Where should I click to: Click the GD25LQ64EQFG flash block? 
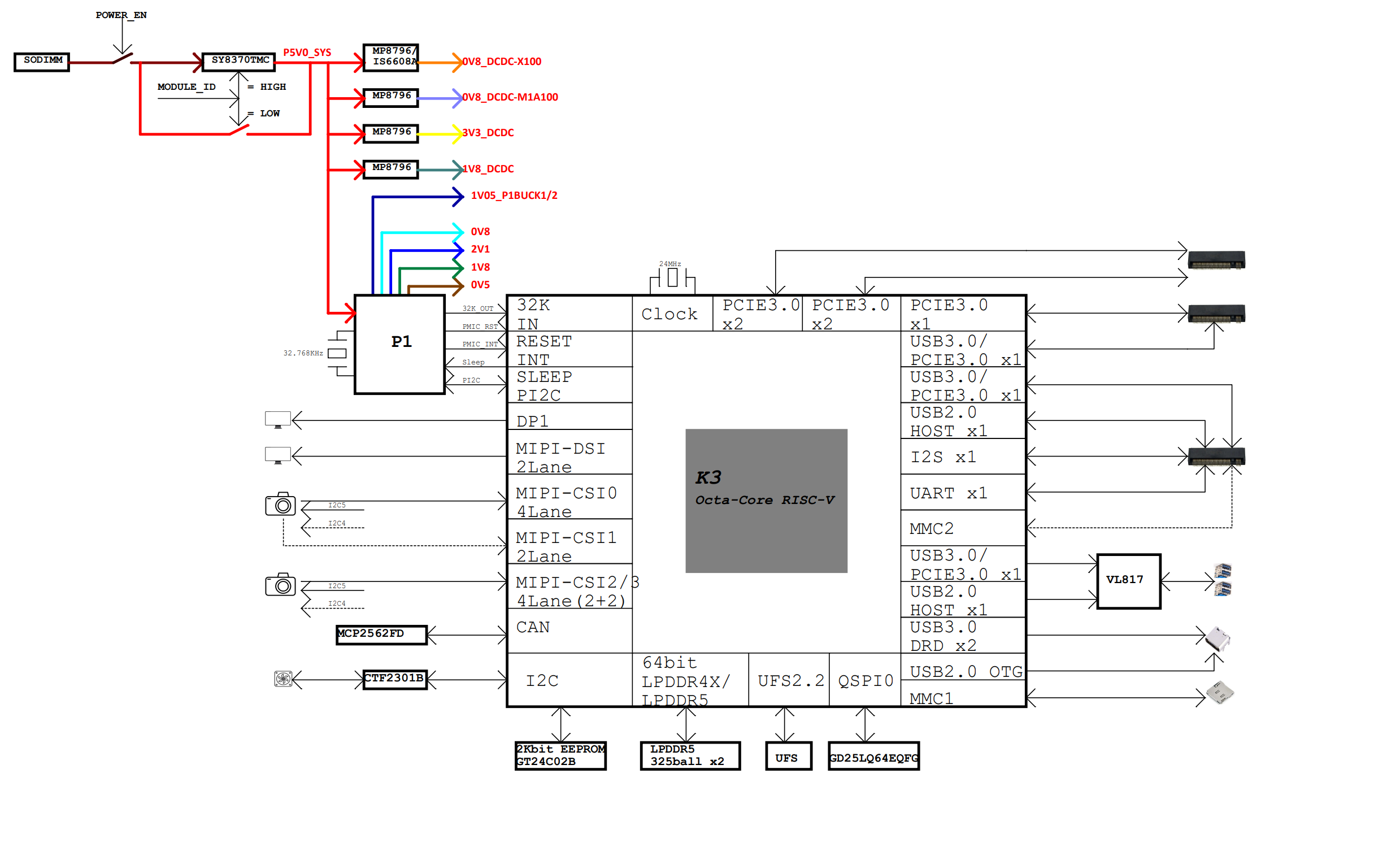(873, 757)
